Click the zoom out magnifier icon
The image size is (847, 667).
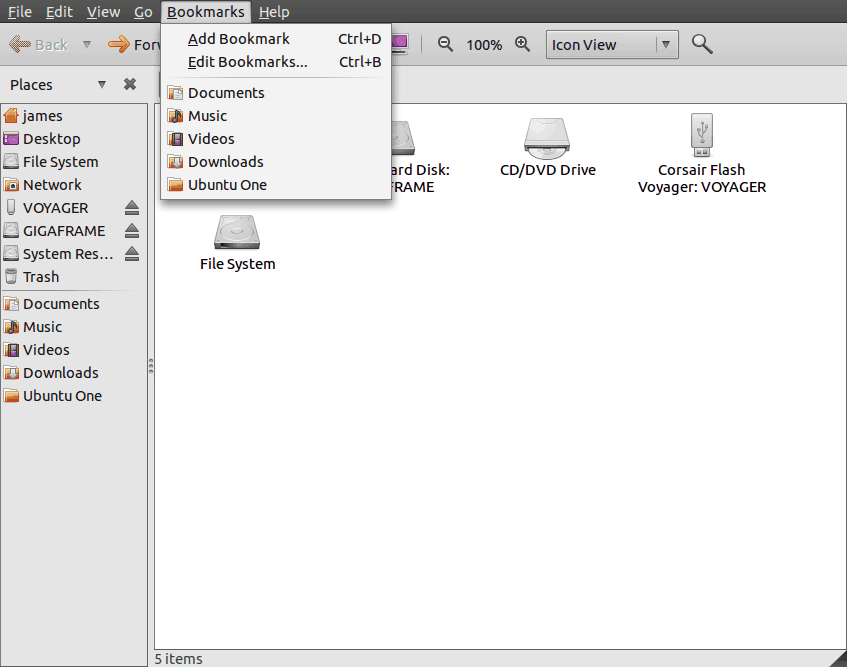(446, 44)
